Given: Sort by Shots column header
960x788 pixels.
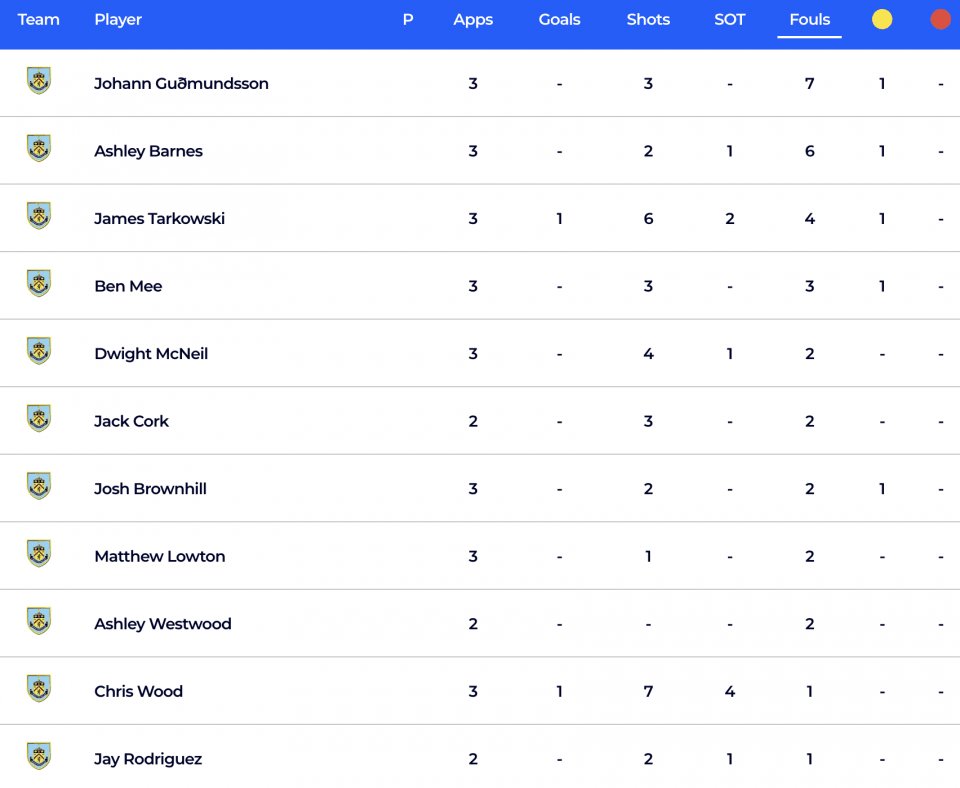Looking at the screenshot, I should tap(648, 20).
